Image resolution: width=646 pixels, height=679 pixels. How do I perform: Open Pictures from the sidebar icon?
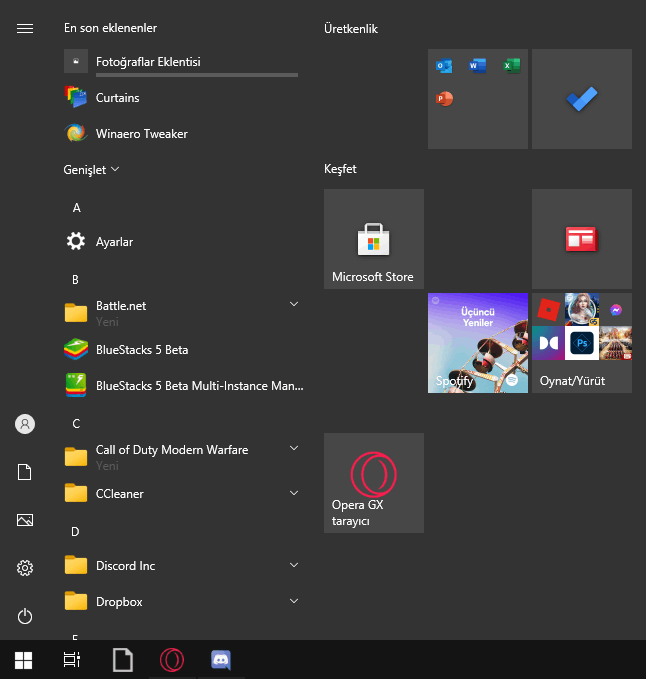(x=25, y=520)
